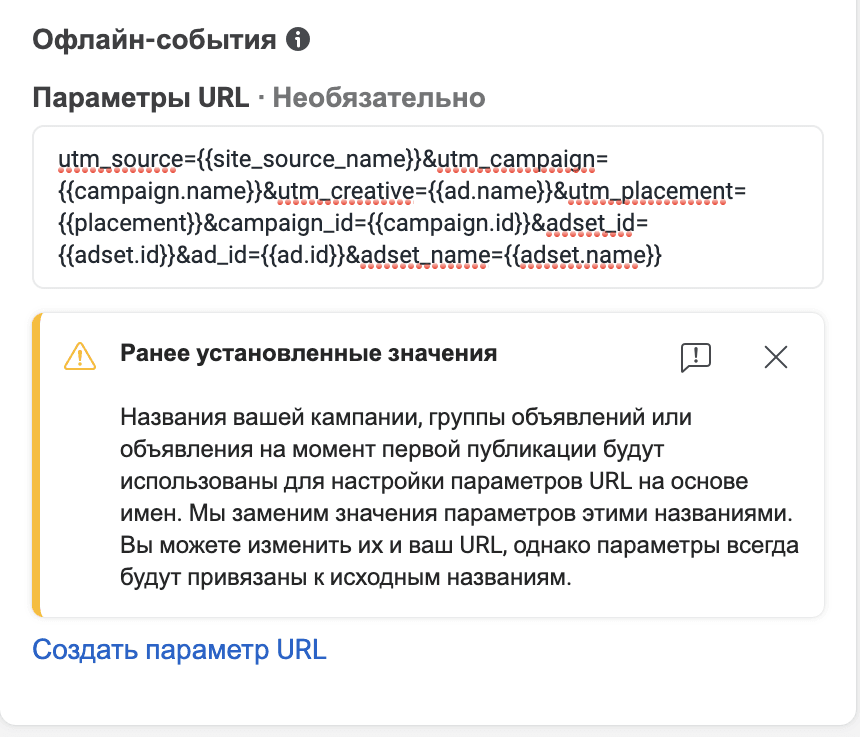Click the Офлайн-события section heading
The height and width of the screenshot is (737, 860).
(154, 40)
